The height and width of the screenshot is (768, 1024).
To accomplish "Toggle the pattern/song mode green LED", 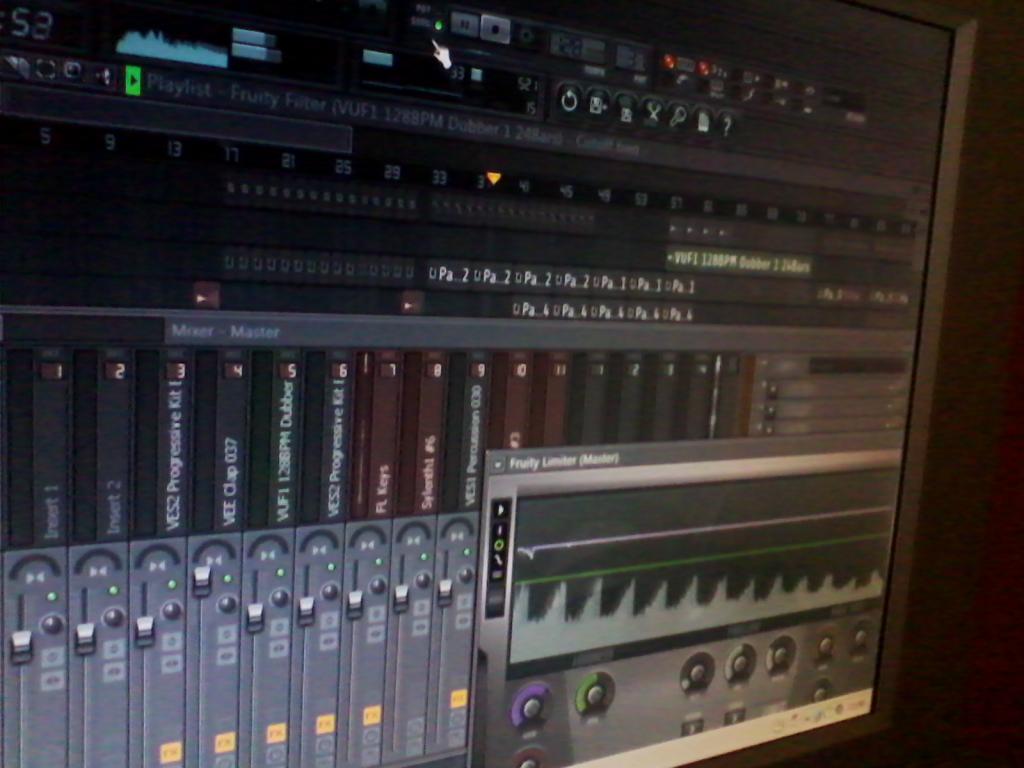I will [439, 25].
